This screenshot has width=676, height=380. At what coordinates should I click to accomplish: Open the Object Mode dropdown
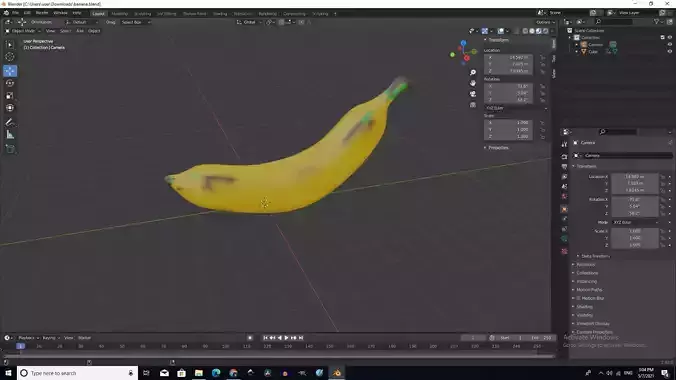(23, 31)
